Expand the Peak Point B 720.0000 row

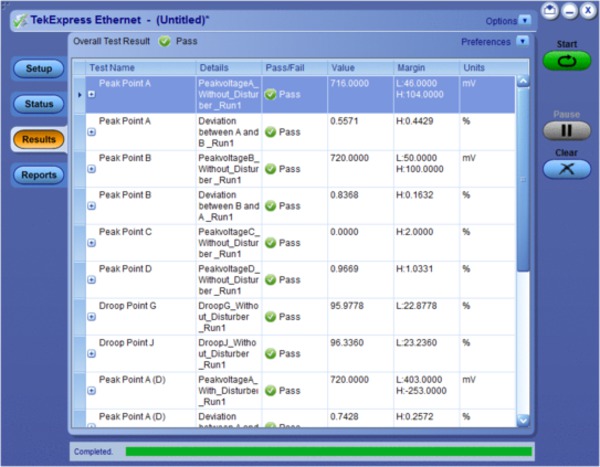coord(92,169)
